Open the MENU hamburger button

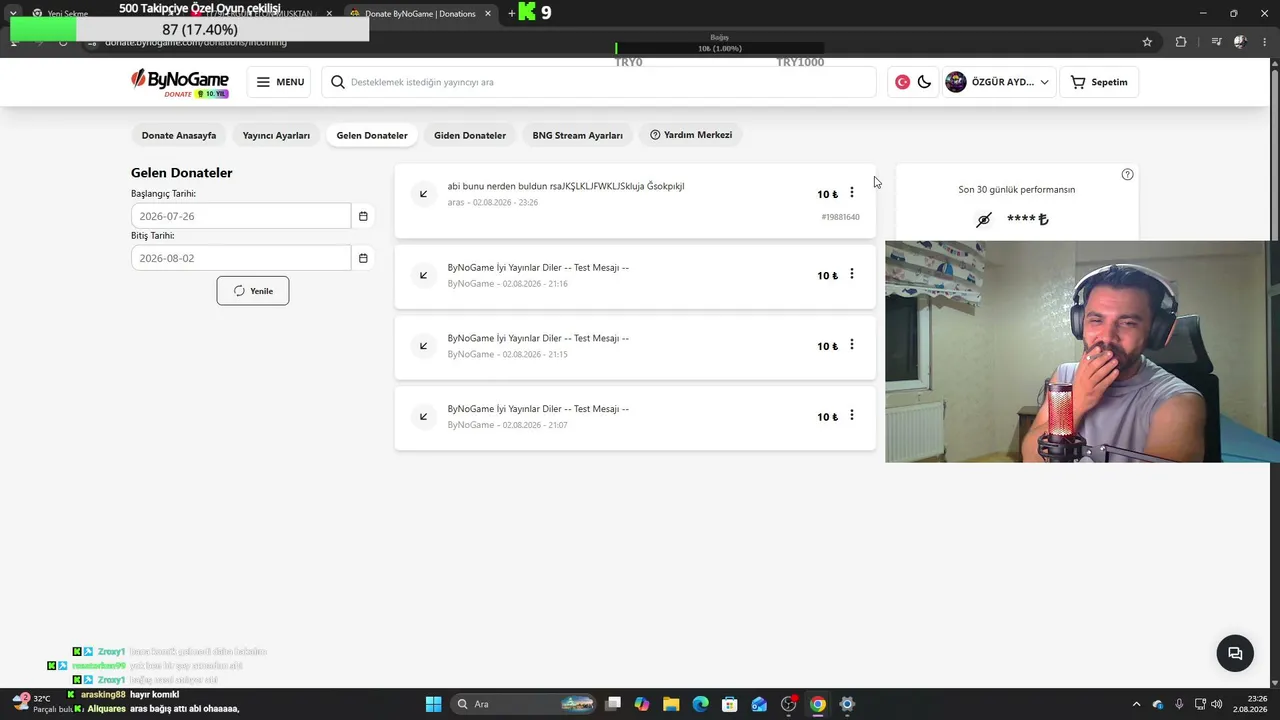pyautogui.click(x=280, y=82)
